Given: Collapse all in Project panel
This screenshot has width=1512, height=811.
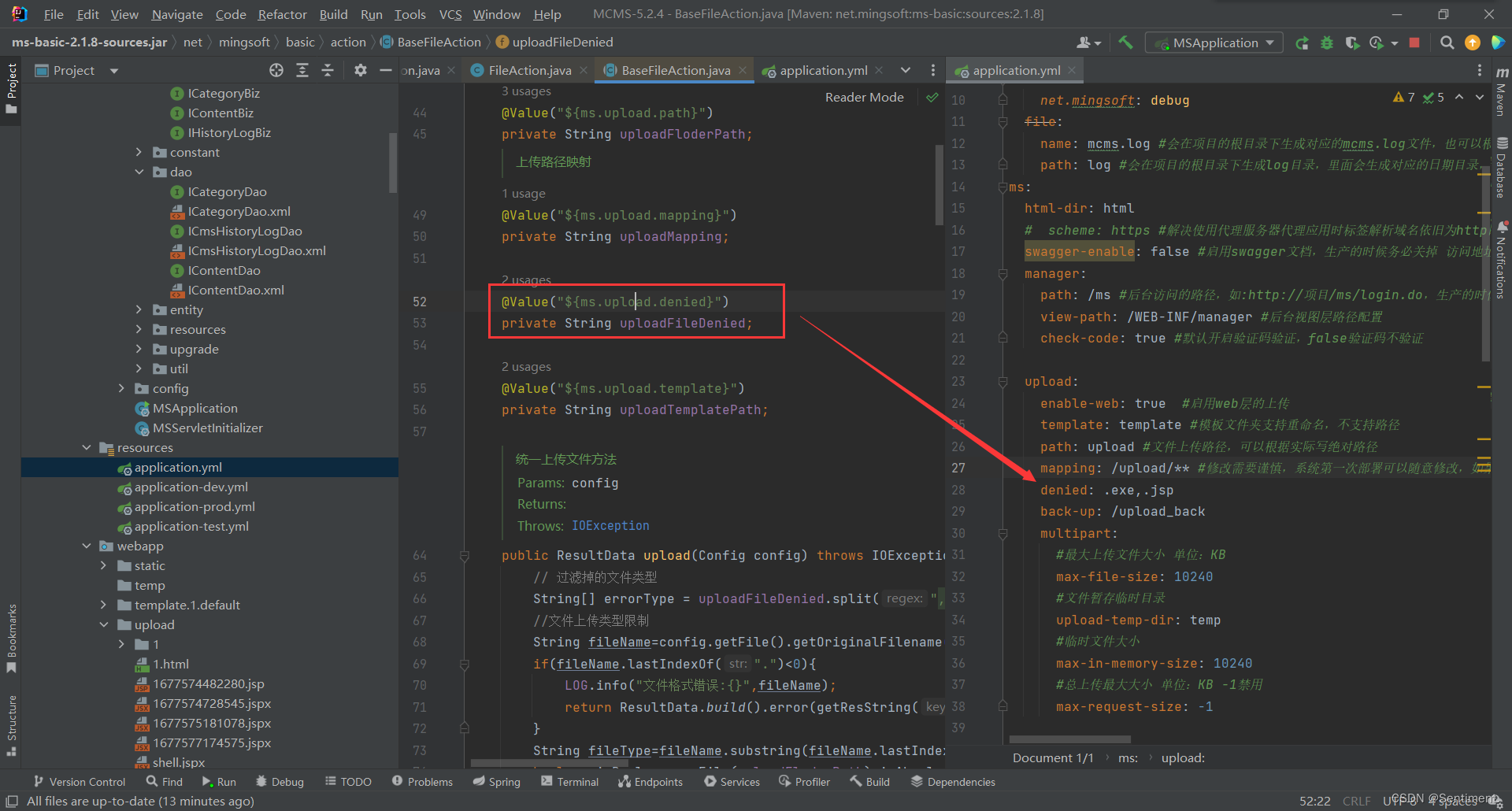Looking at the screenshot, I should click(x=328, y=70).
